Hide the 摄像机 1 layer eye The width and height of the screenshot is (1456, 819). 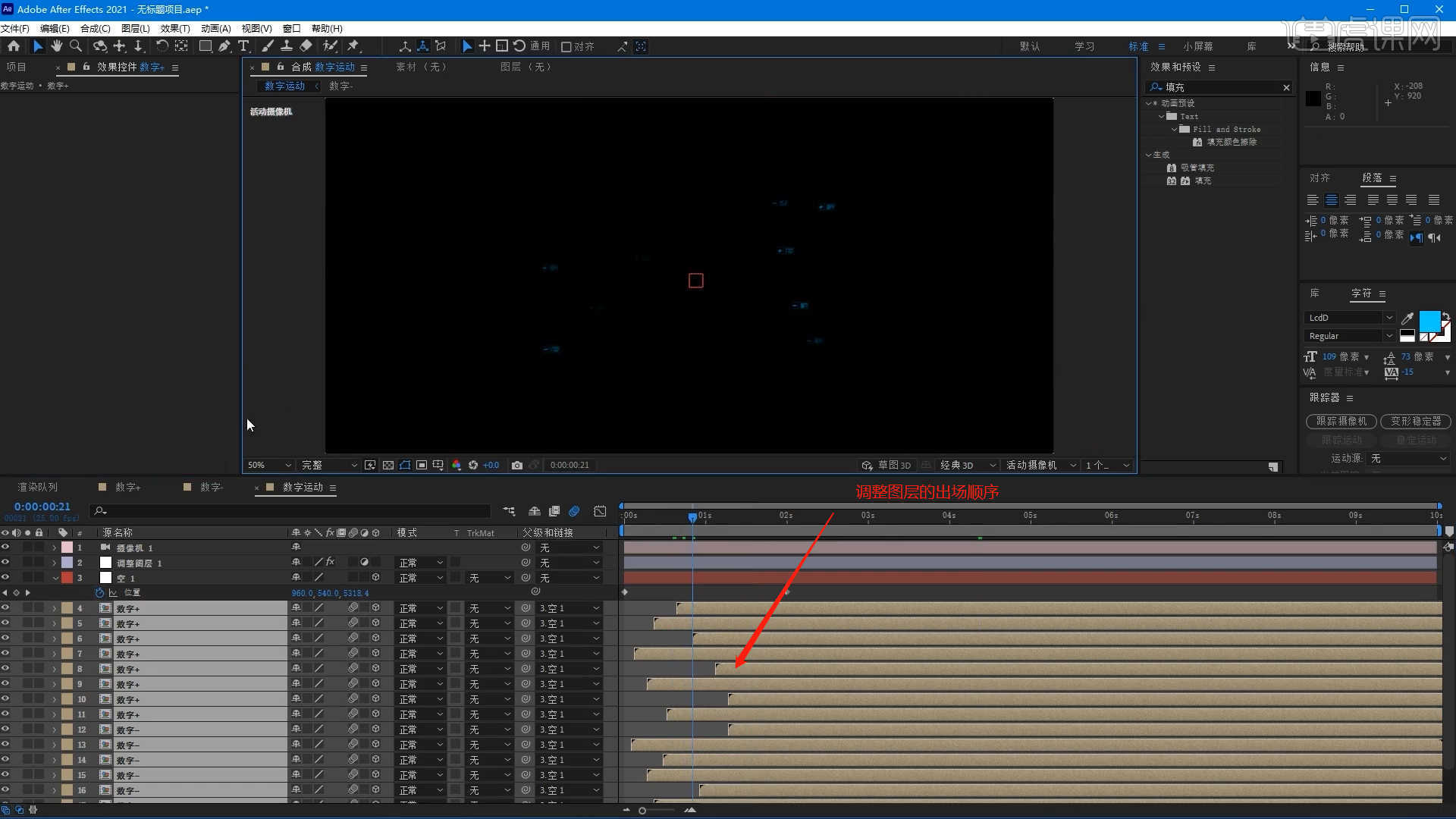5,548
